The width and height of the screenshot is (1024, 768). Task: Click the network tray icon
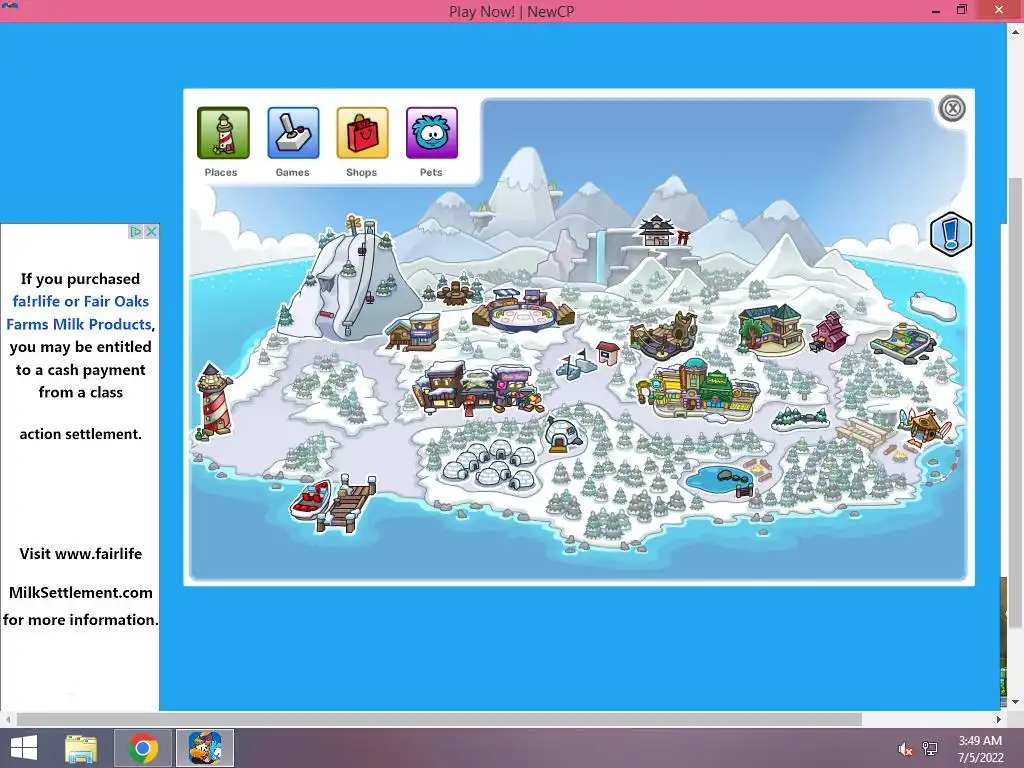tap(930, 749)
